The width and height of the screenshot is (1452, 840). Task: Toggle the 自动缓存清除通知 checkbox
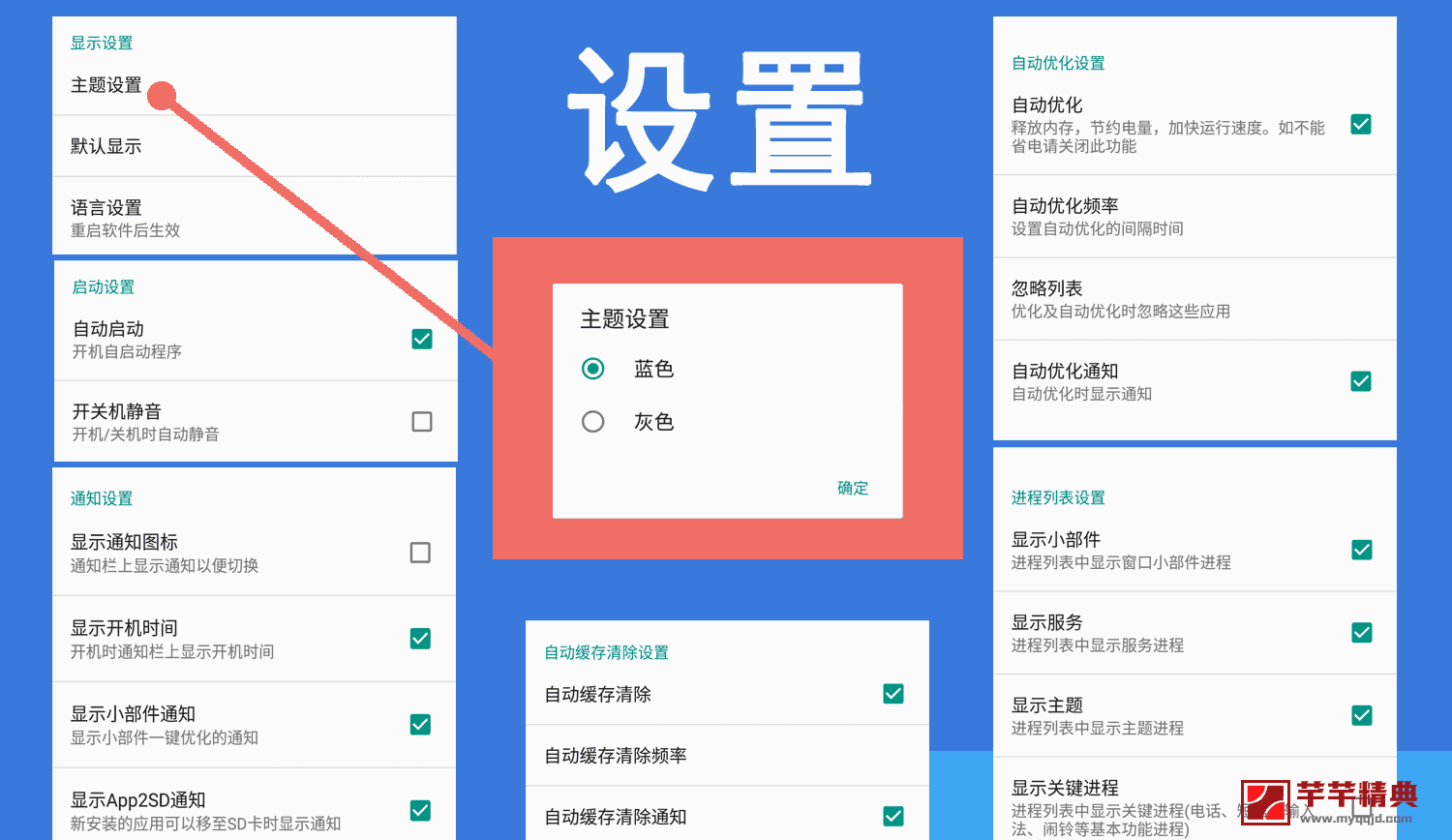[x=893, y=817]
